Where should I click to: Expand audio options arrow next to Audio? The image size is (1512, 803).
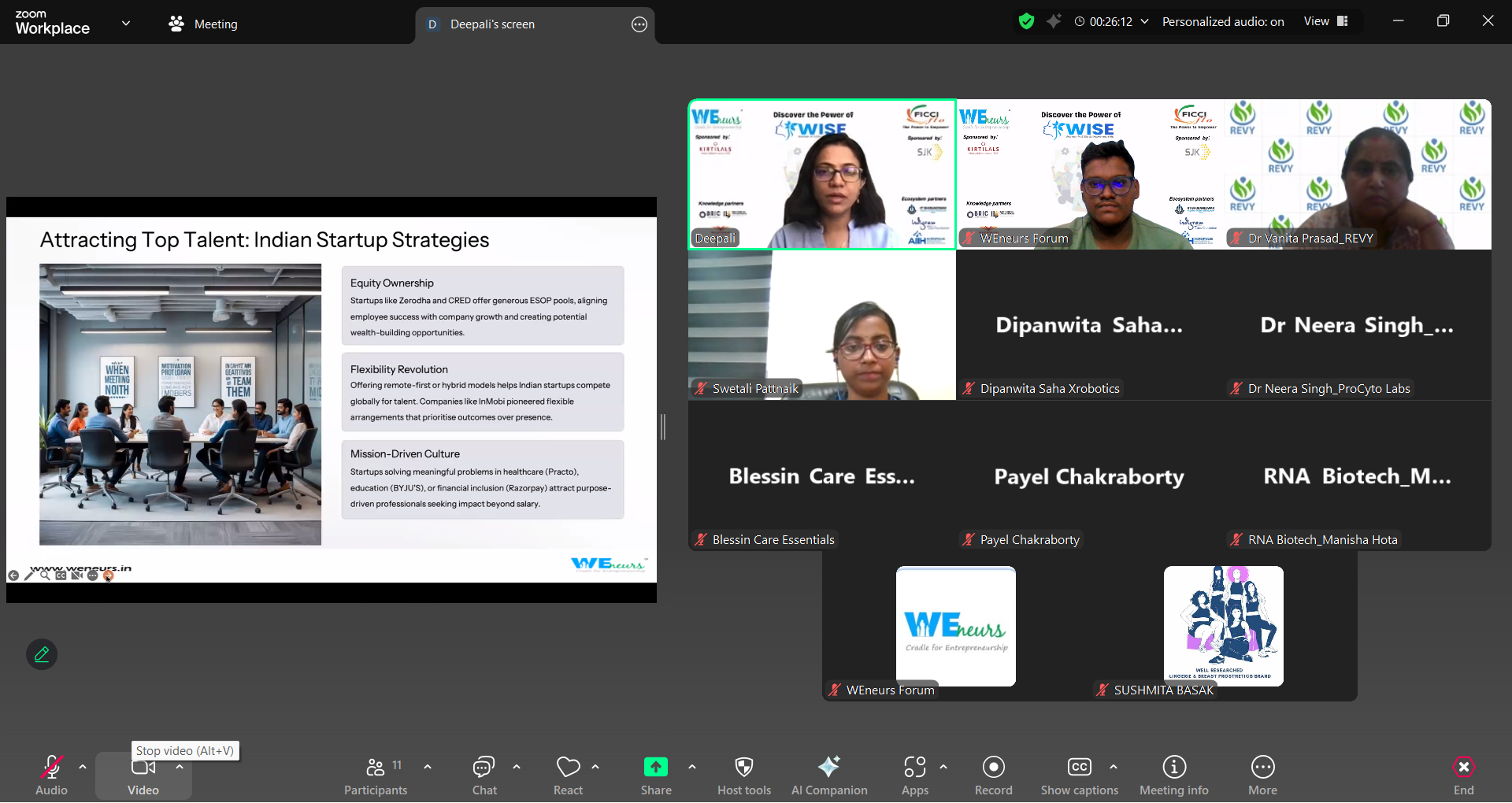(83, 767)
